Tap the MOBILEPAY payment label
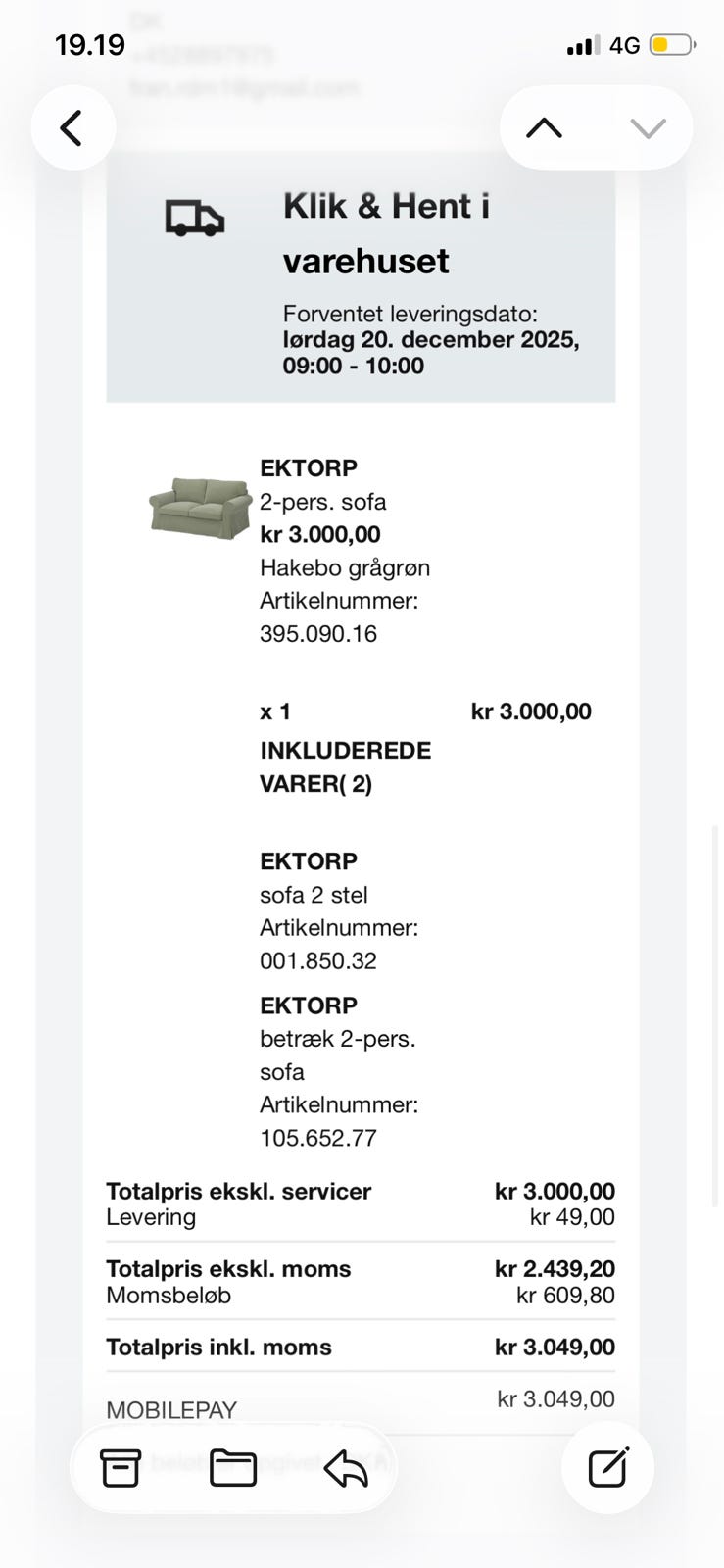Screen dimensions: 724x1568 pyautogui.click(x=171, y=1410)
